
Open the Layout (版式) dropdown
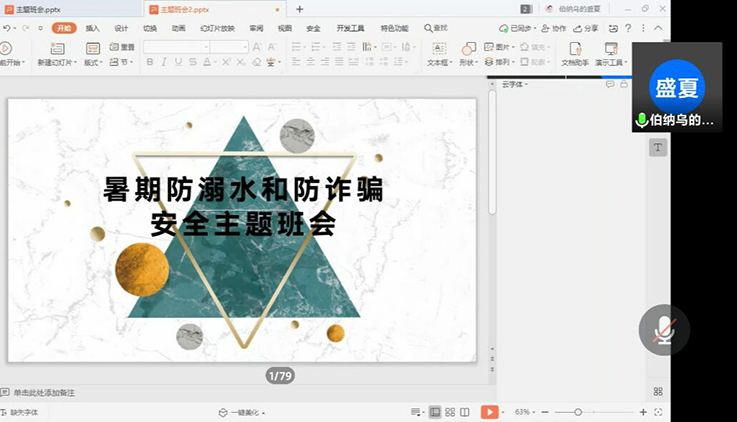pos(93,62)
